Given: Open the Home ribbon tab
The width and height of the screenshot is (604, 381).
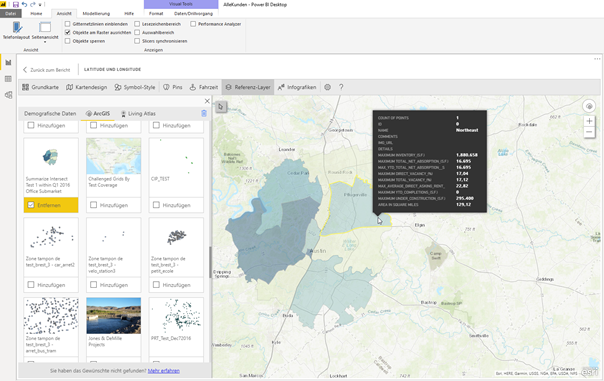Looking at the screenshot, I should coord(36,13).
